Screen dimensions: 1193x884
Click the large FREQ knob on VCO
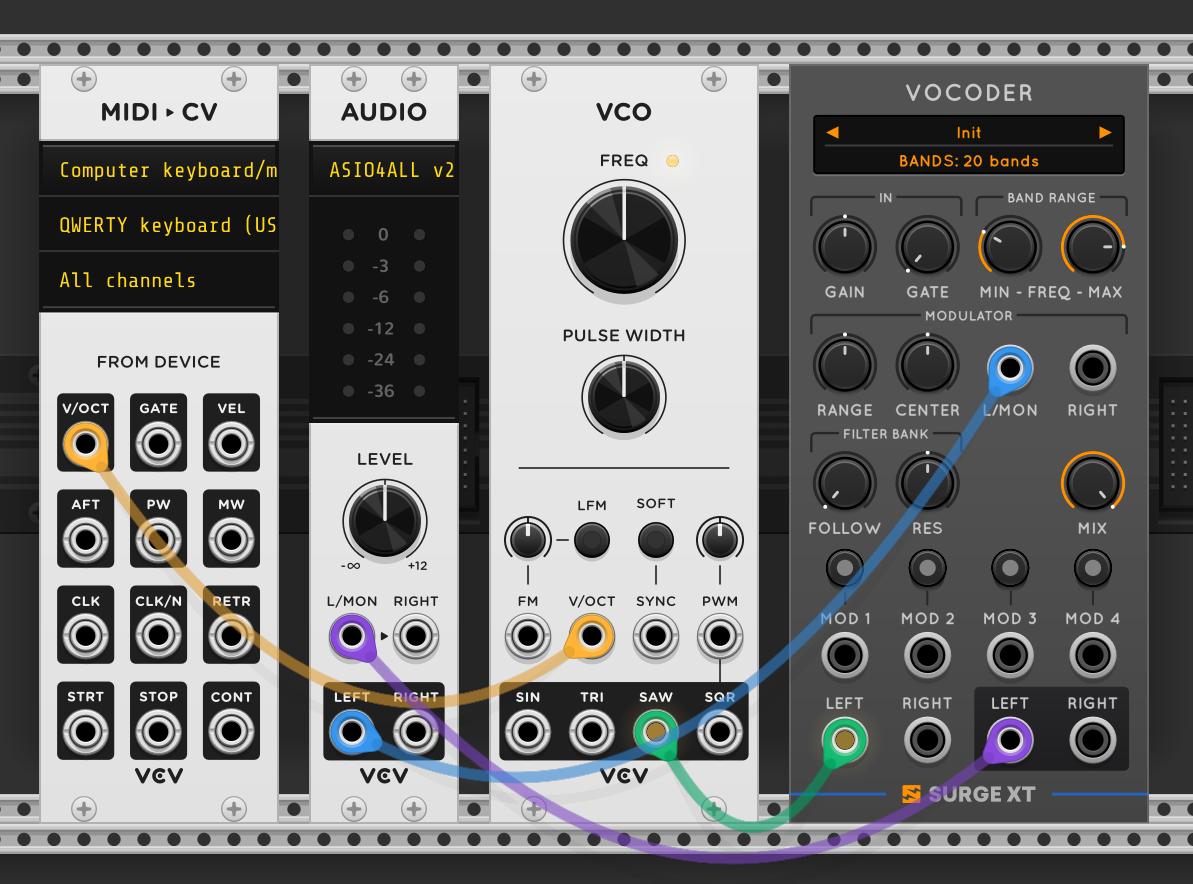(x=624, y=239)
